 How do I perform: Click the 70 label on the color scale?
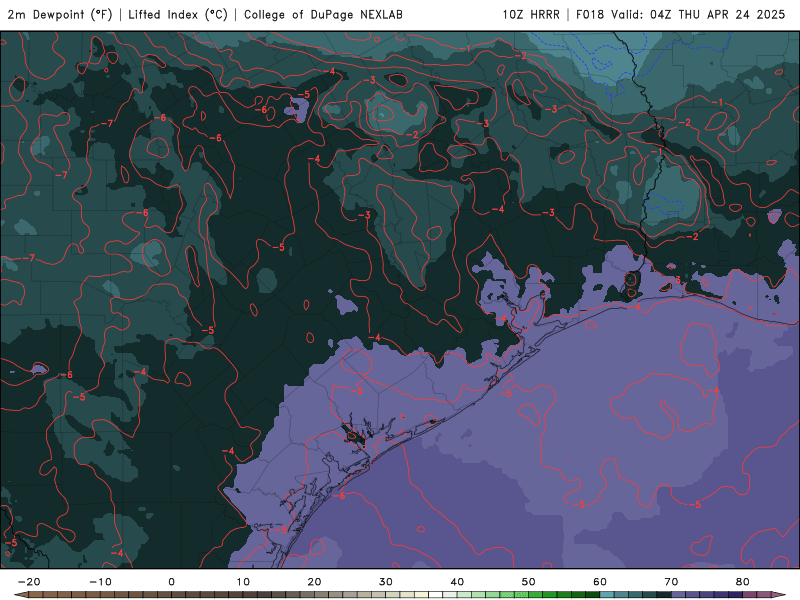click(671, 582)
